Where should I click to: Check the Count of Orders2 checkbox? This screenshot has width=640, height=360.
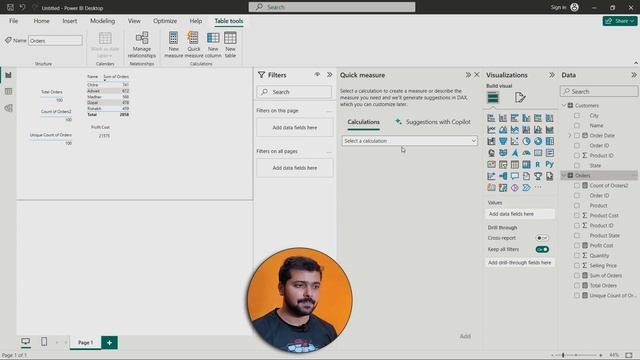[577, 185]
